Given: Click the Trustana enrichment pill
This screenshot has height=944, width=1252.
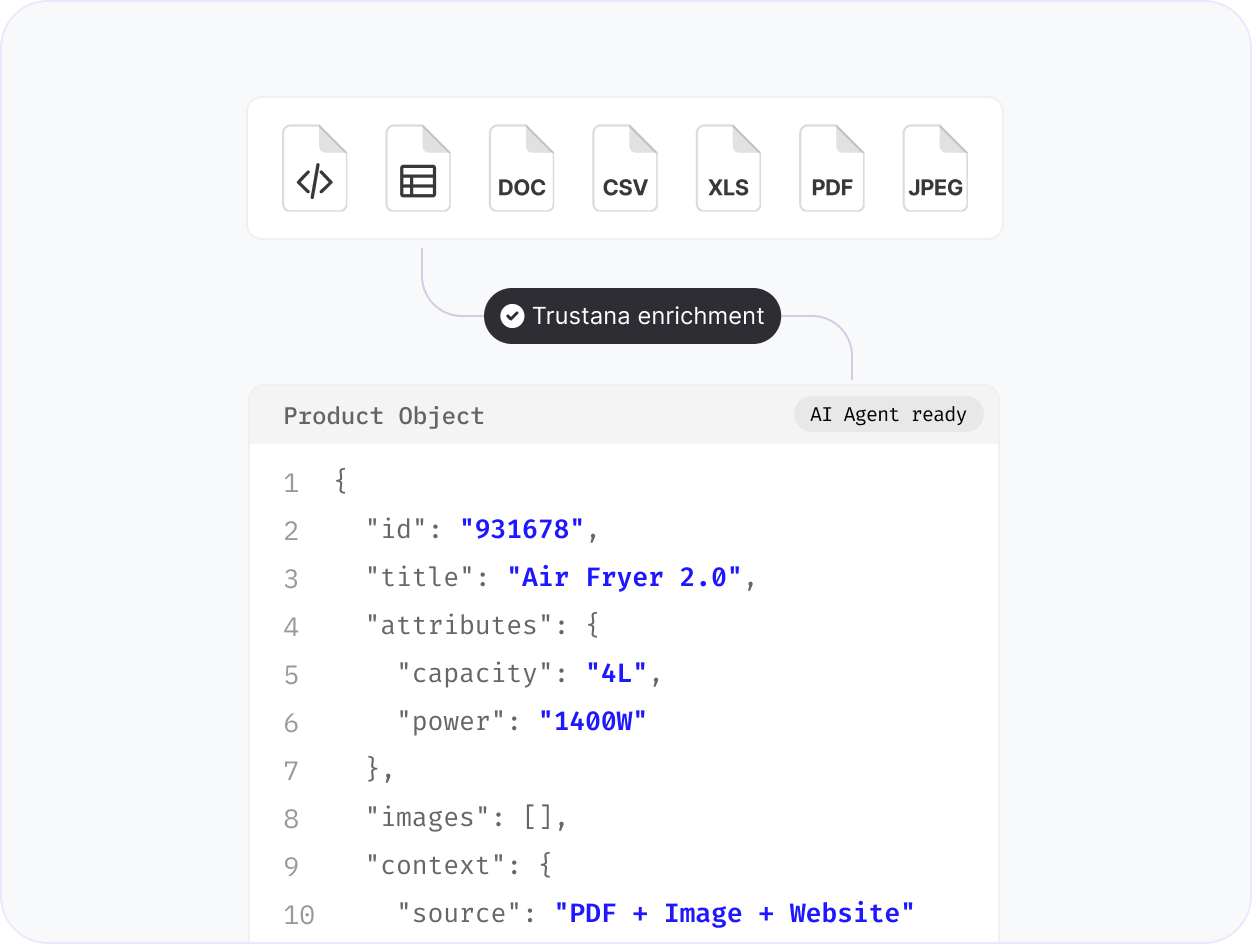Looking at the screenshot, I should pos(632,316).
